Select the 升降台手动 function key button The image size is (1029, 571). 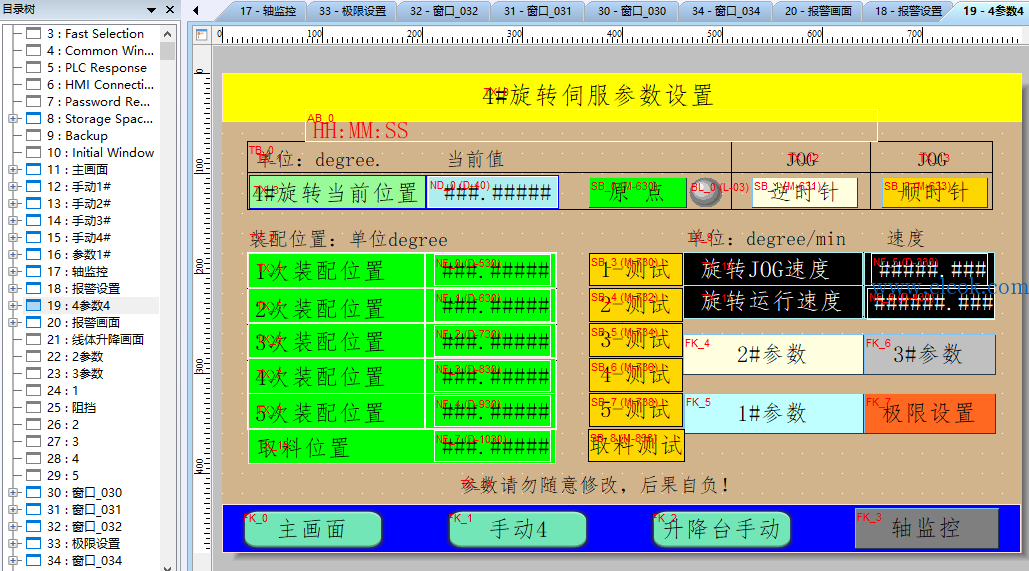click(x=721, y=529)
